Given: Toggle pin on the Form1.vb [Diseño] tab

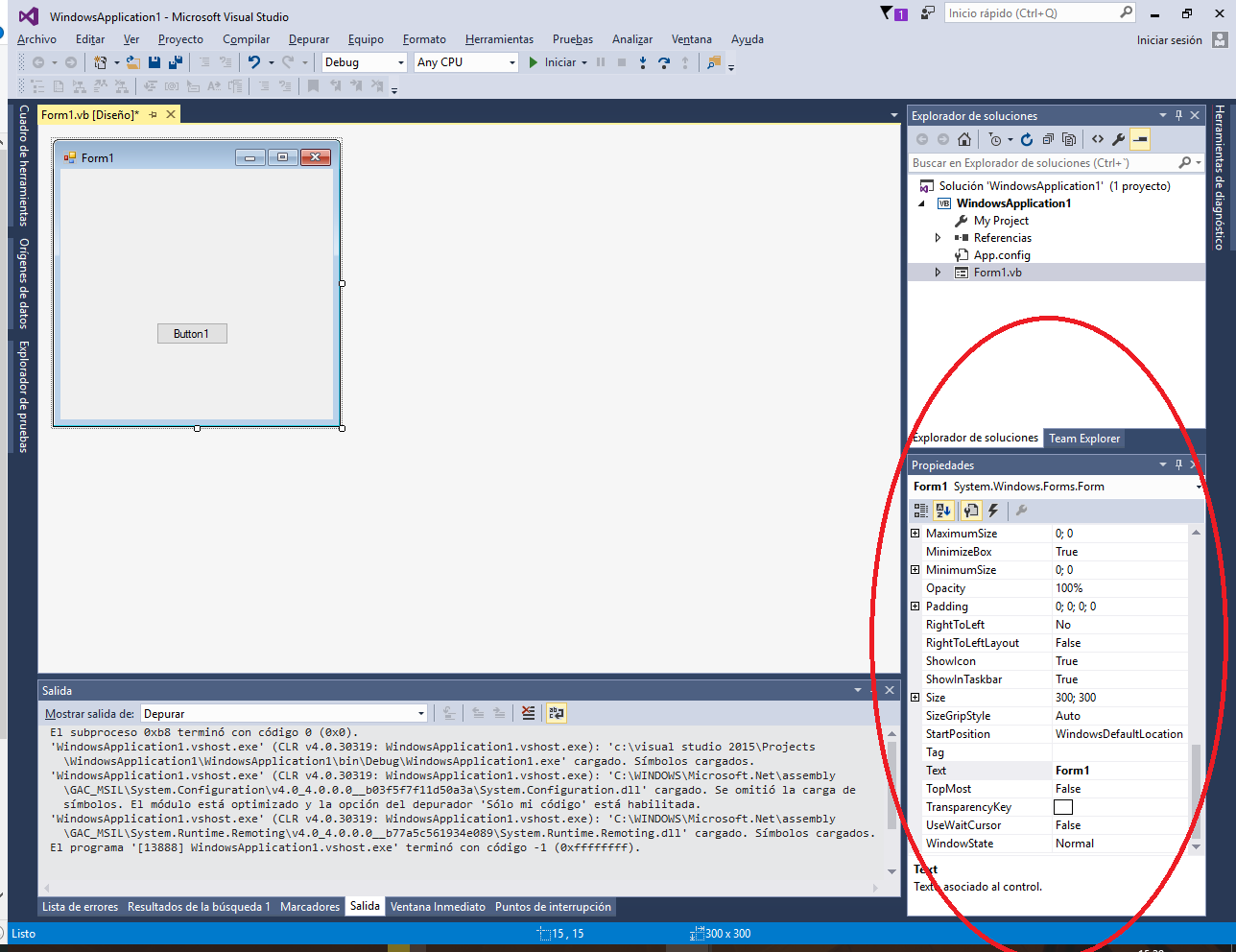Looking at the screenshot, I should pyautogui.click(x=153, y=114).
